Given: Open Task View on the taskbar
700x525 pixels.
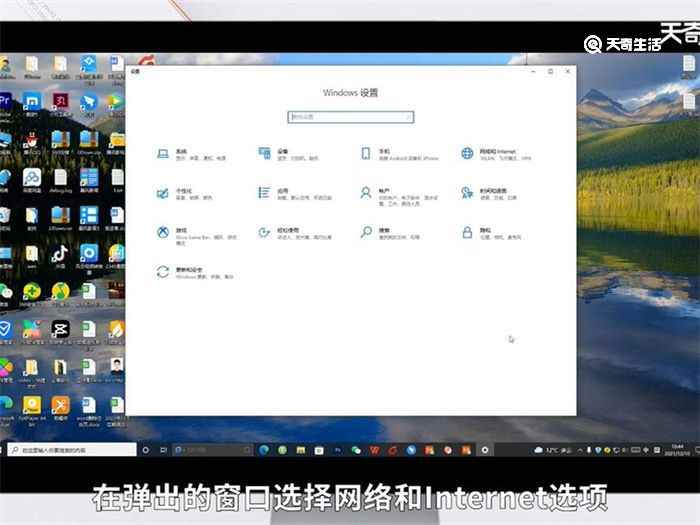Looking at the screenshot, I should [x=163, y=450].
